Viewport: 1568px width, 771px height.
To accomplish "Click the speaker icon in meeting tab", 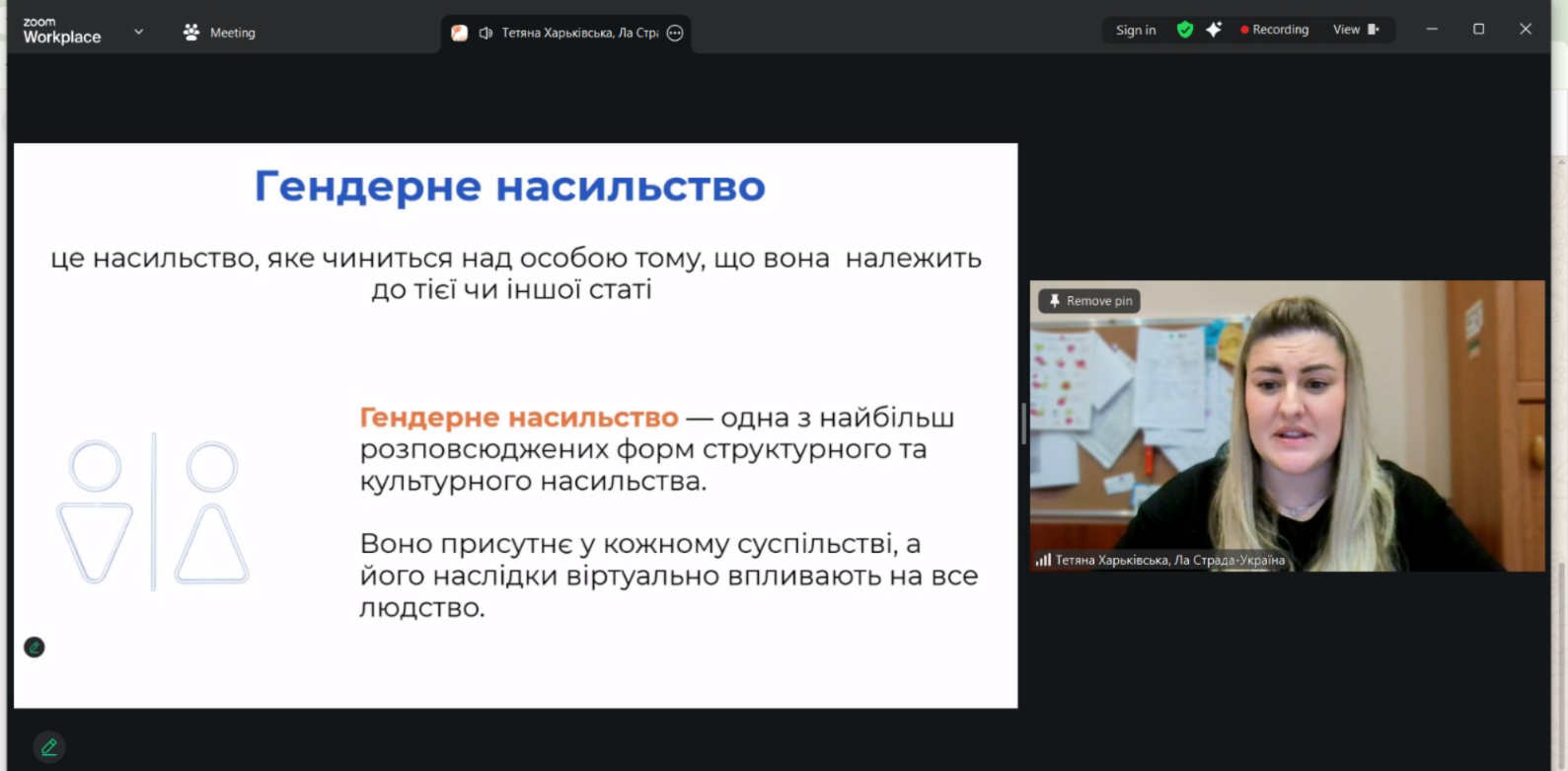I will (485, 33).
